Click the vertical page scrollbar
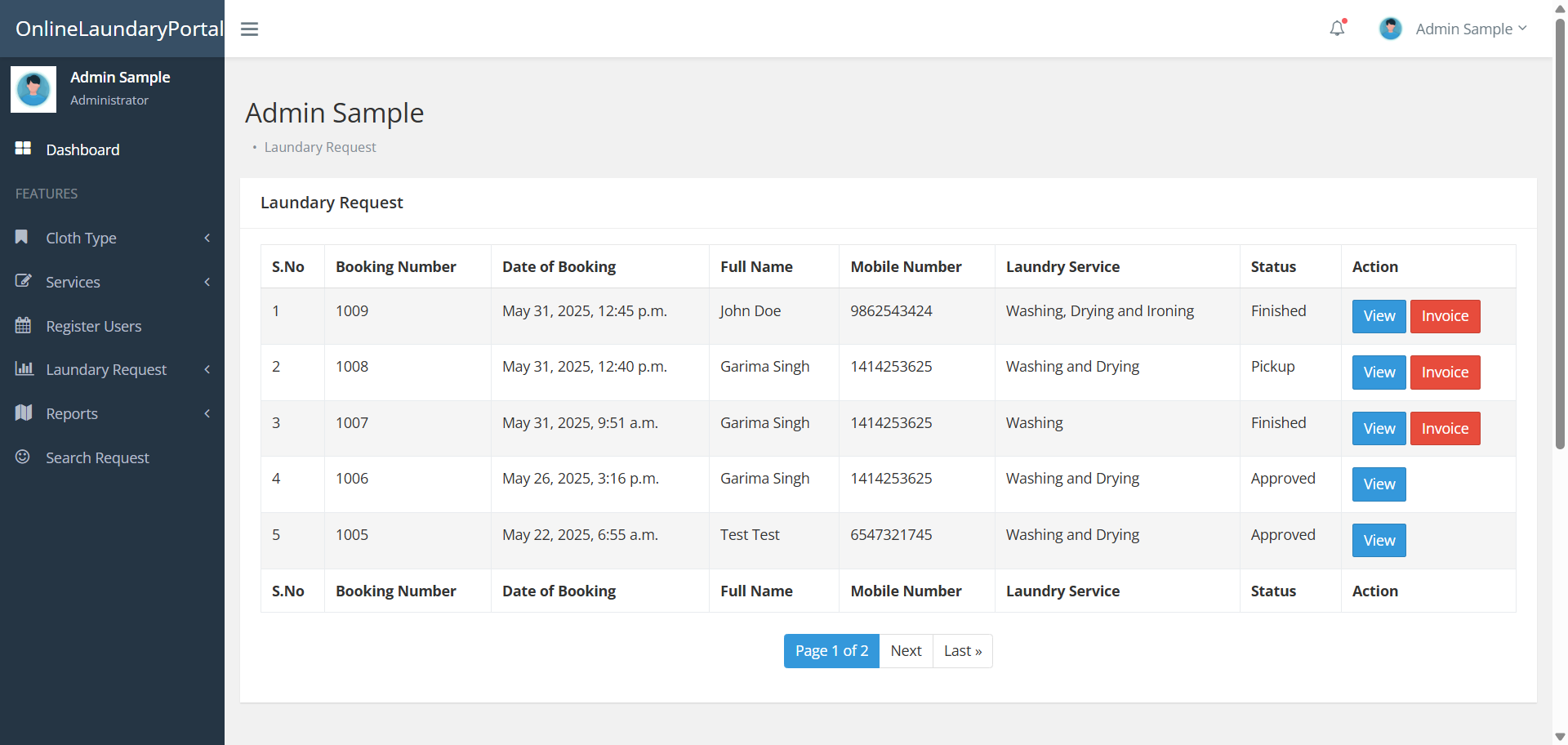Image resolution: width=1568 pixels, height=745 pixels. point(1560,233)
